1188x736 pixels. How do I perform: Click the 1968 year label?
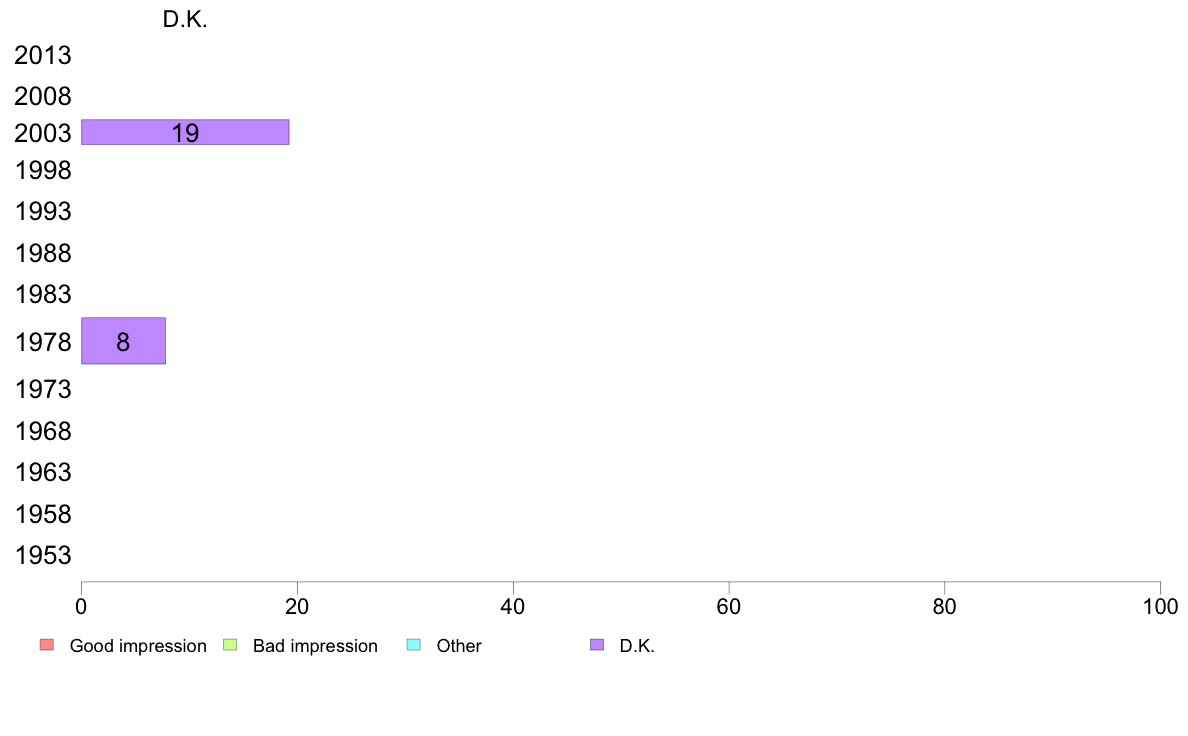tap(43, 431)
